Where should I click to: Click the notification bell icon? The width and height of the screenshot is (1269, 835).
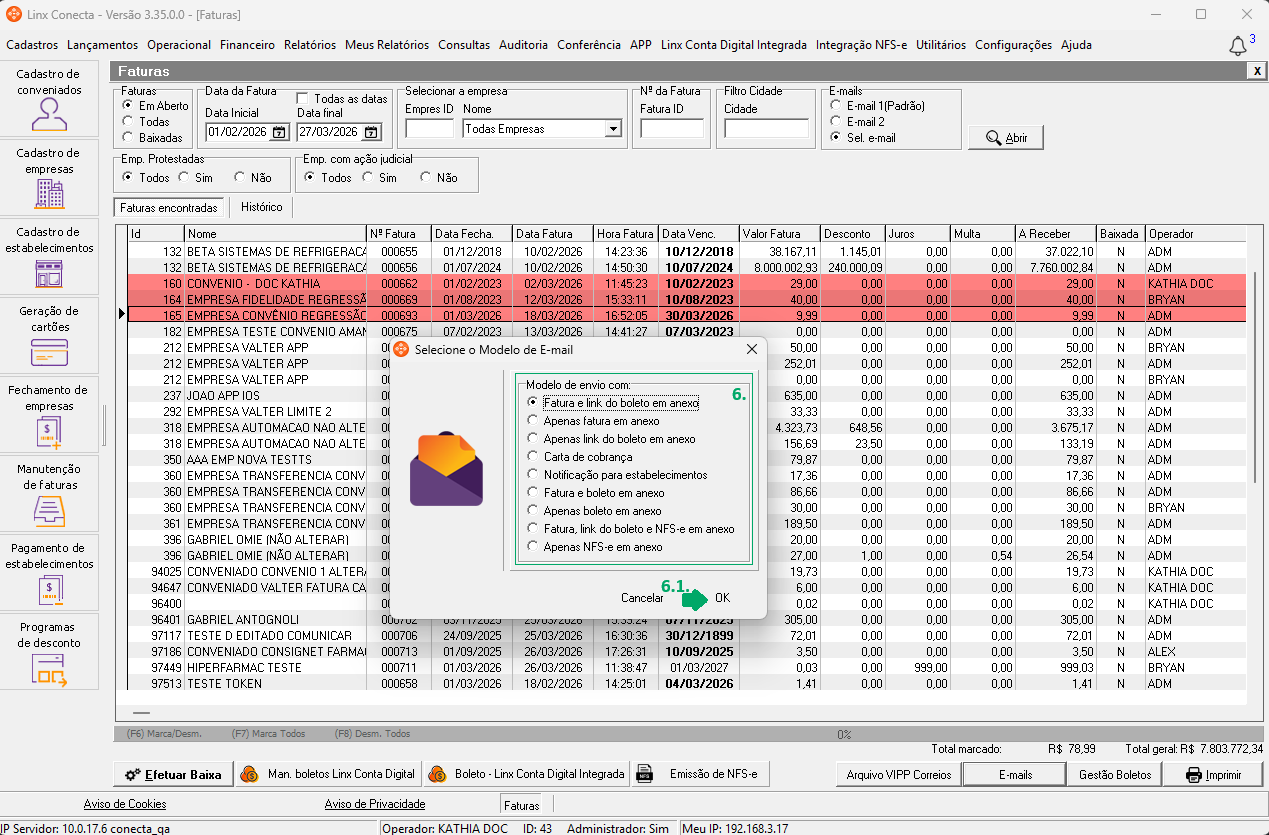coord(1237,46)
